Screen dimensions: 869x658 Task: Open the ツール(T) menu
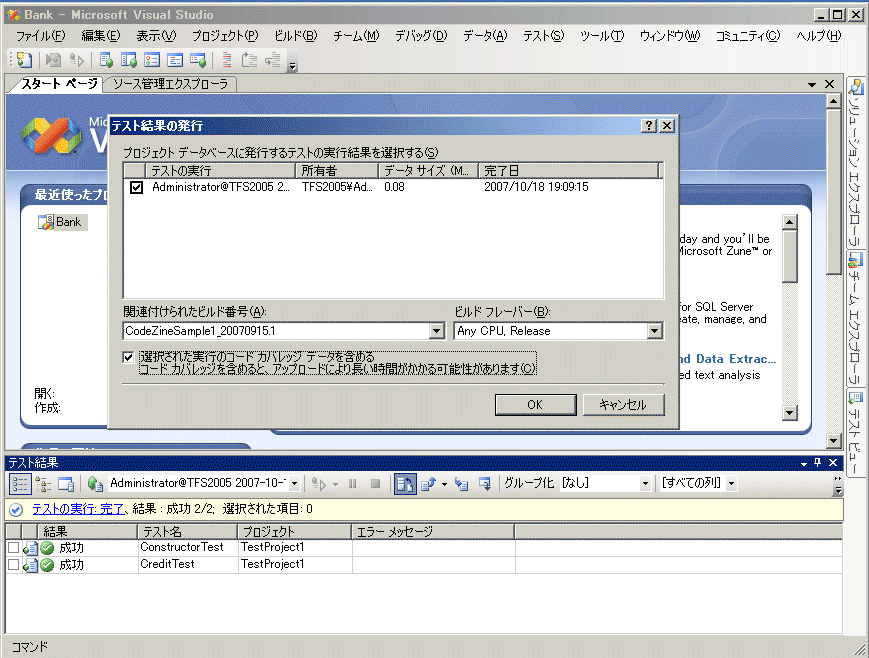pyautogui.click(x=602, y=36)
